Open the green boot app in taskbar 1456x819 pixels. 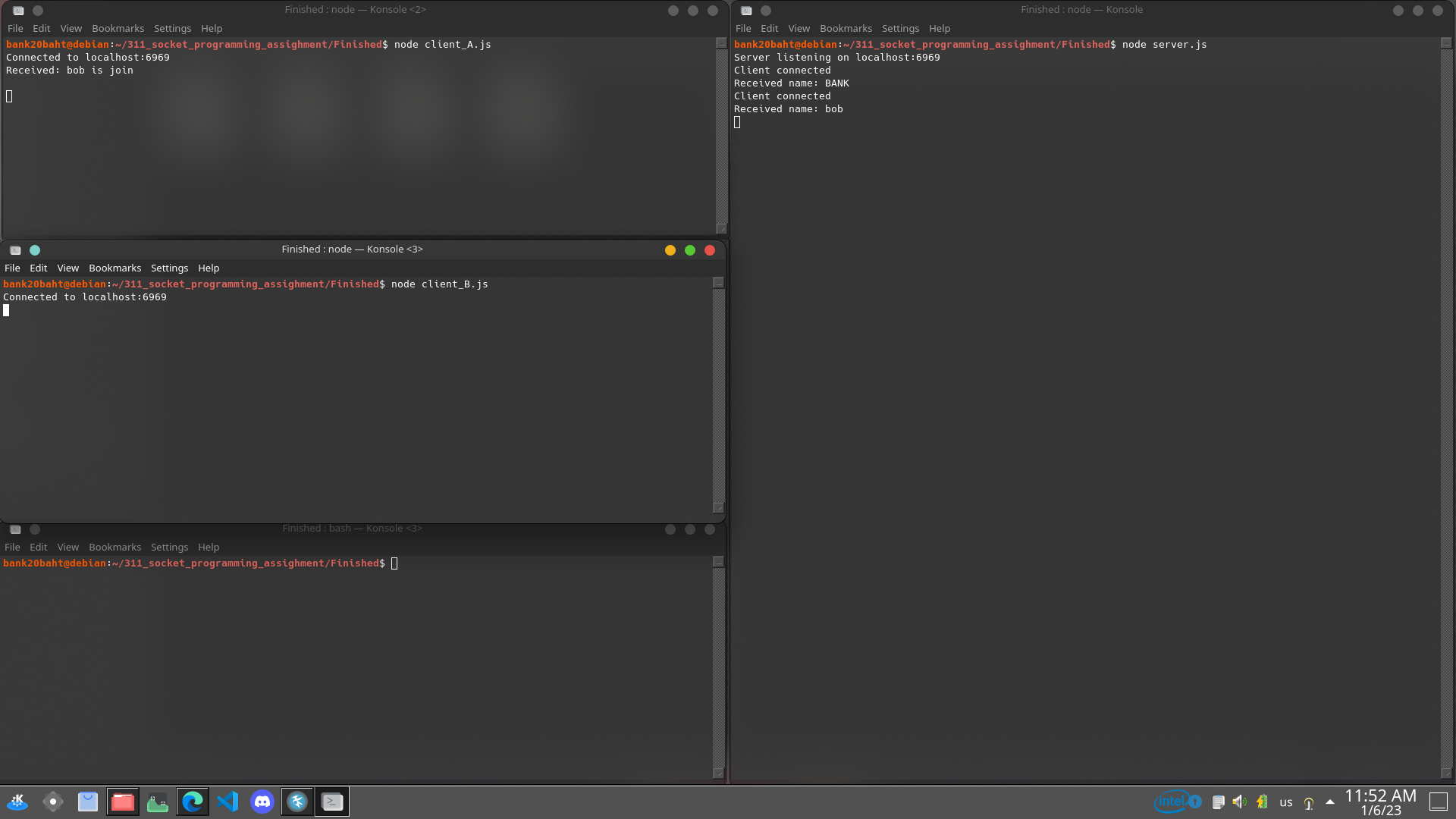tap(158, 802)
